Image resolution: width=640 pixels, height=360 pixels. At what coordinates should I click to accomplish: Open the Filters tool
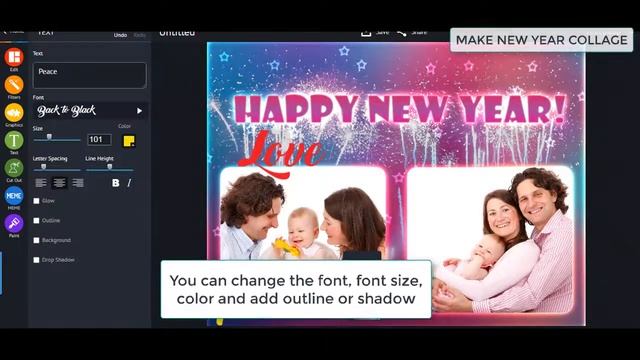(x=14, y=85)
